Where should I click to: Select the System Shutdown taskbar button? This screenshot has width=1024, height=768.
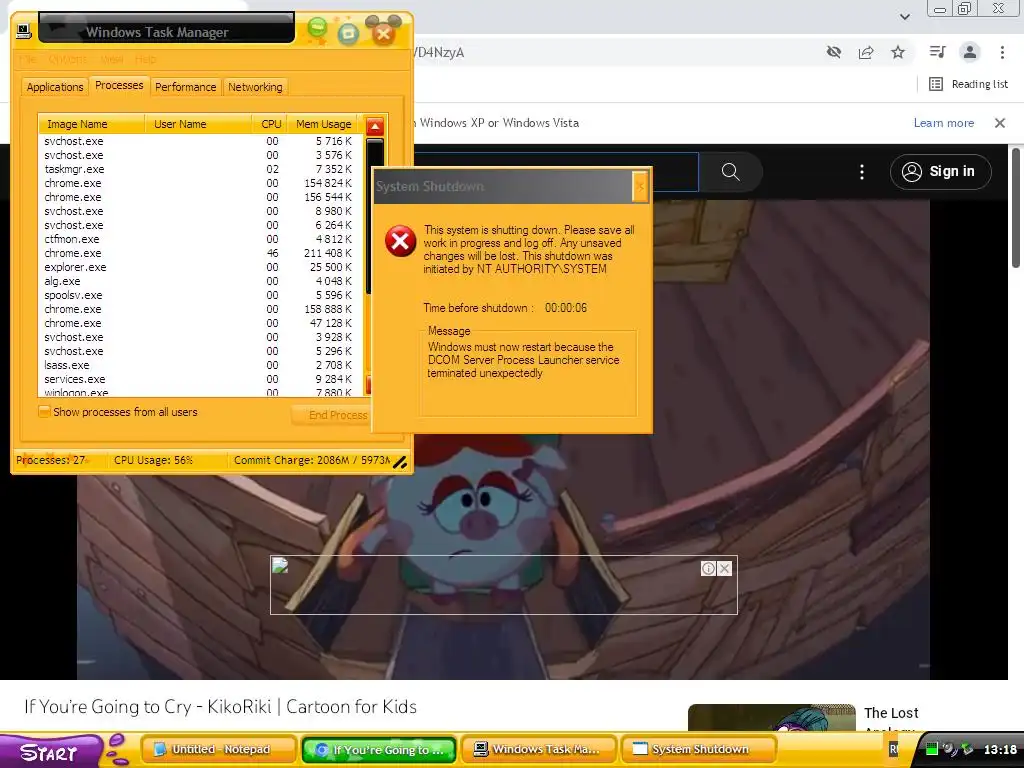coord(699,749)
